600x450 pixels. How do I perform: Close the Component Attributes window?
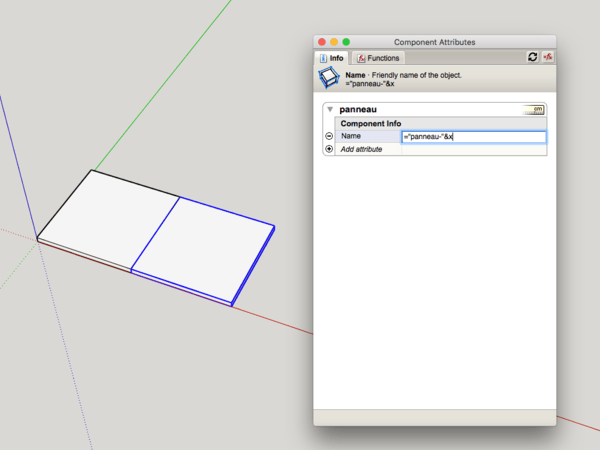click(x=322, y=42)
